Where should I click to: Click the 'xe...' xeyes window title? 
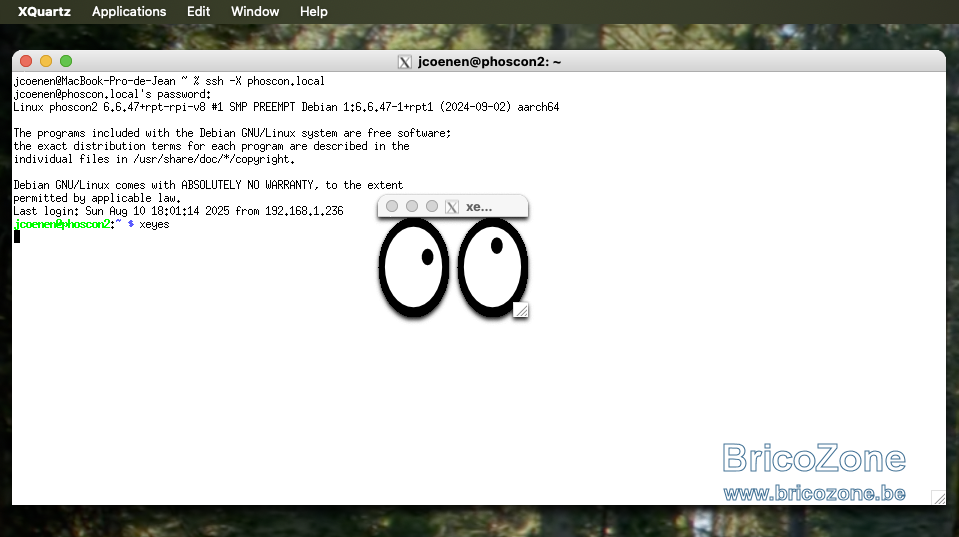tap(479, 207)
